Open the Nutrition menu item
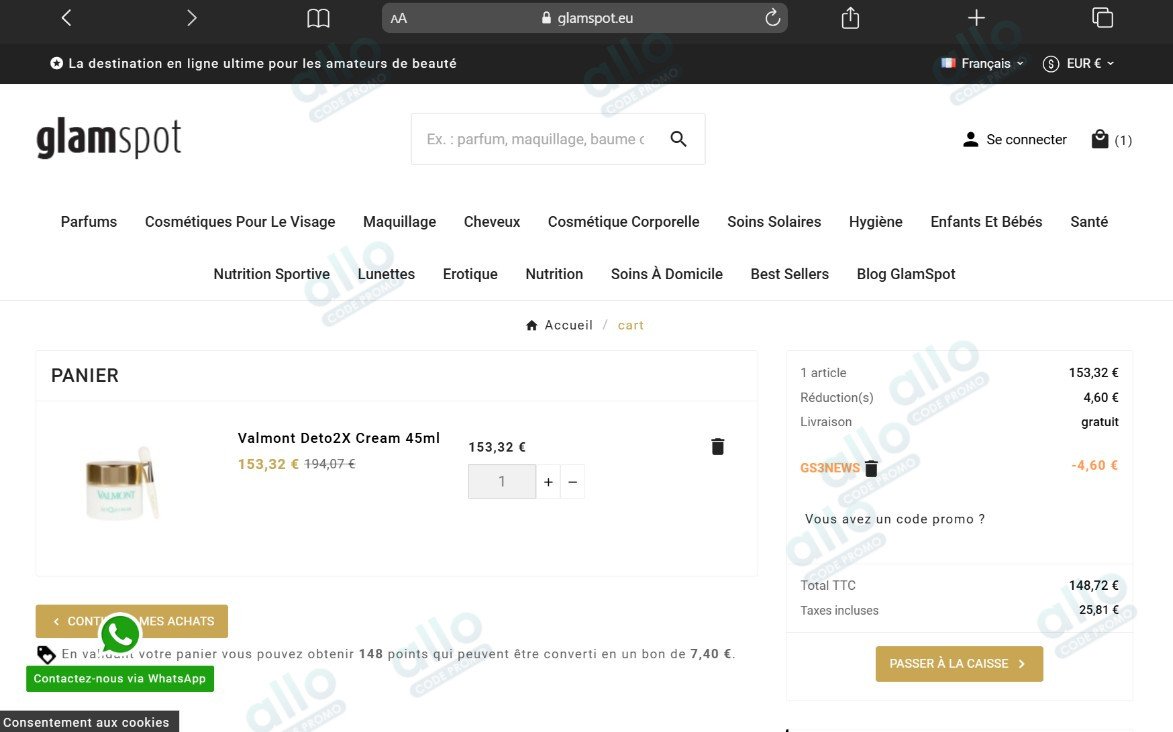Image resolution: width=1173 pixels, height=732 pixels. click(554, 274)
